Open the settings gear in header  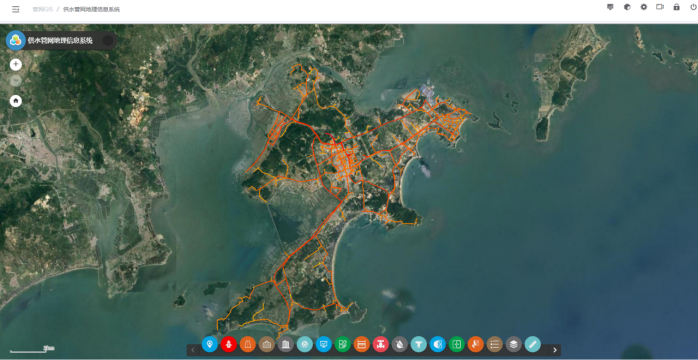[x=644, y=7]
